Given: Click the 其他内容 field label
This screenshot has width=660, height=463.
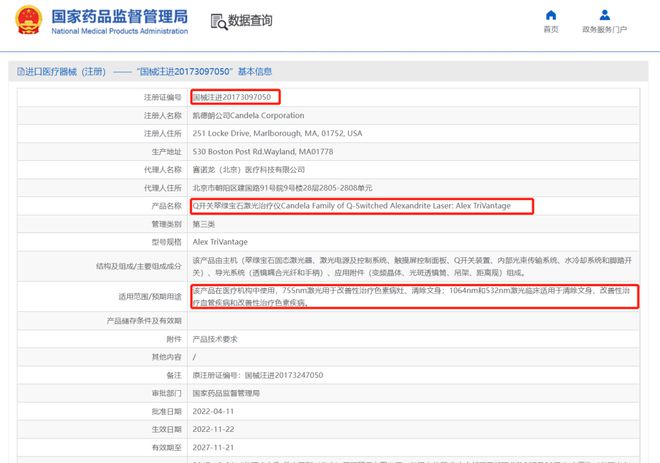Looking at the screenshot, I should [x=166, y=357].
